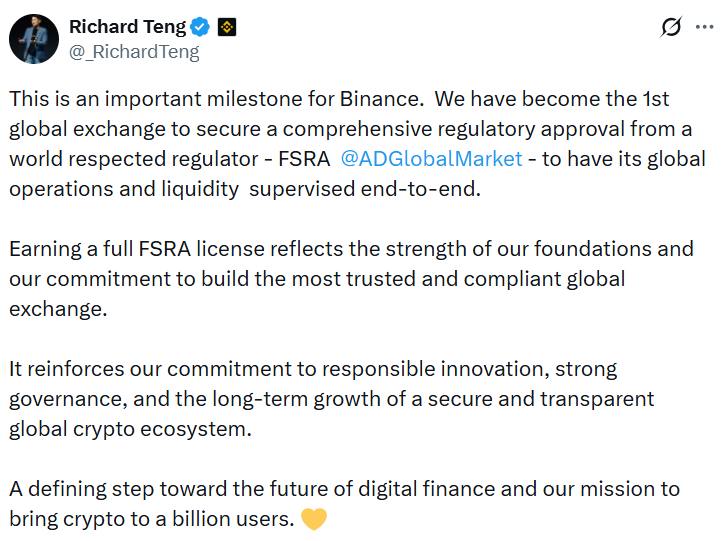The height and width of the screenshot is (541, 722).
Task: Click the yellow Binance affiliate badge
Action: pyautogui.click(x=226, y=27)
